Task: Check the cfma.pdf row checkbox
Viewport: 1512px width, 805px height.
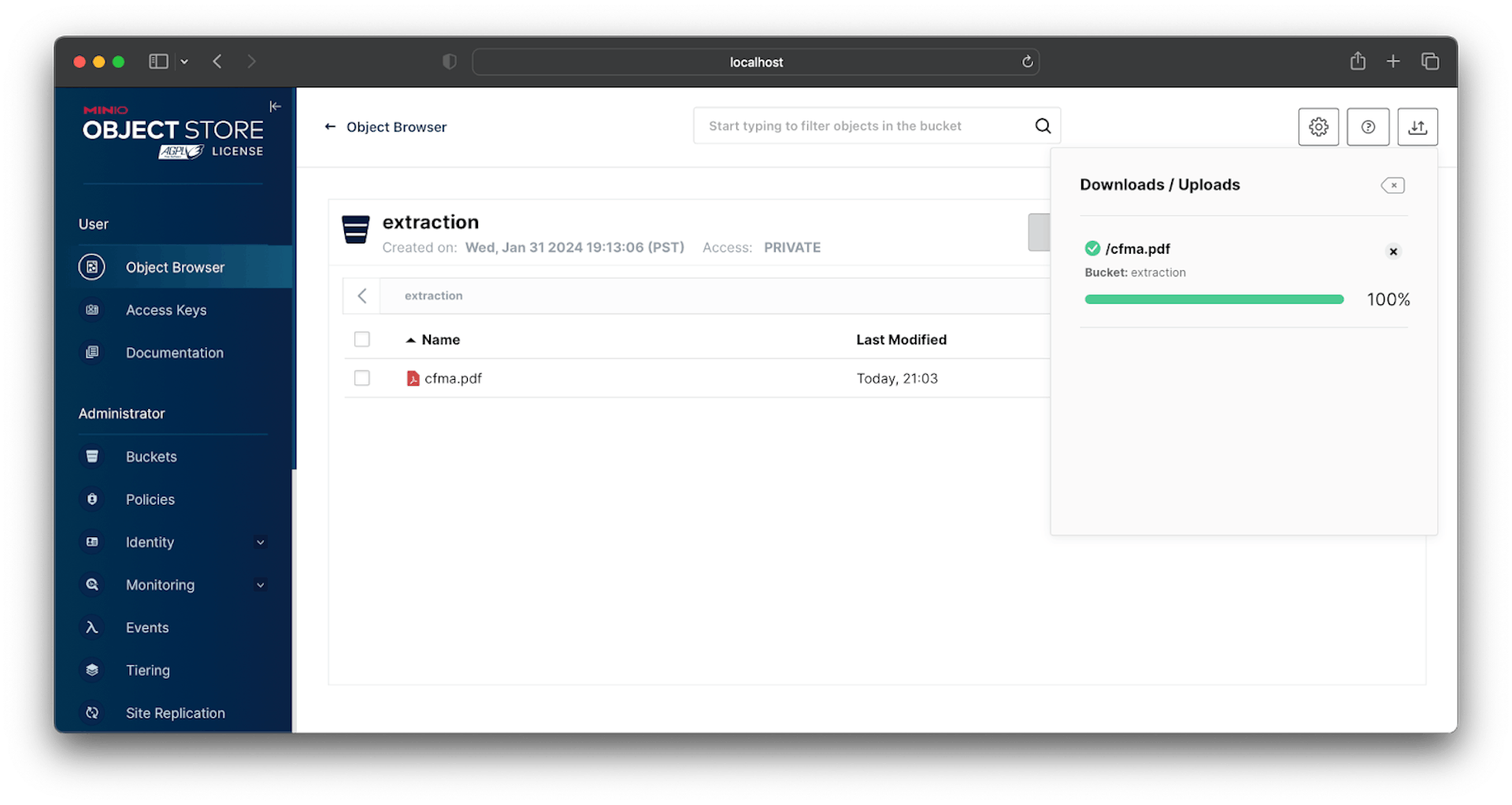Action: 361,378
